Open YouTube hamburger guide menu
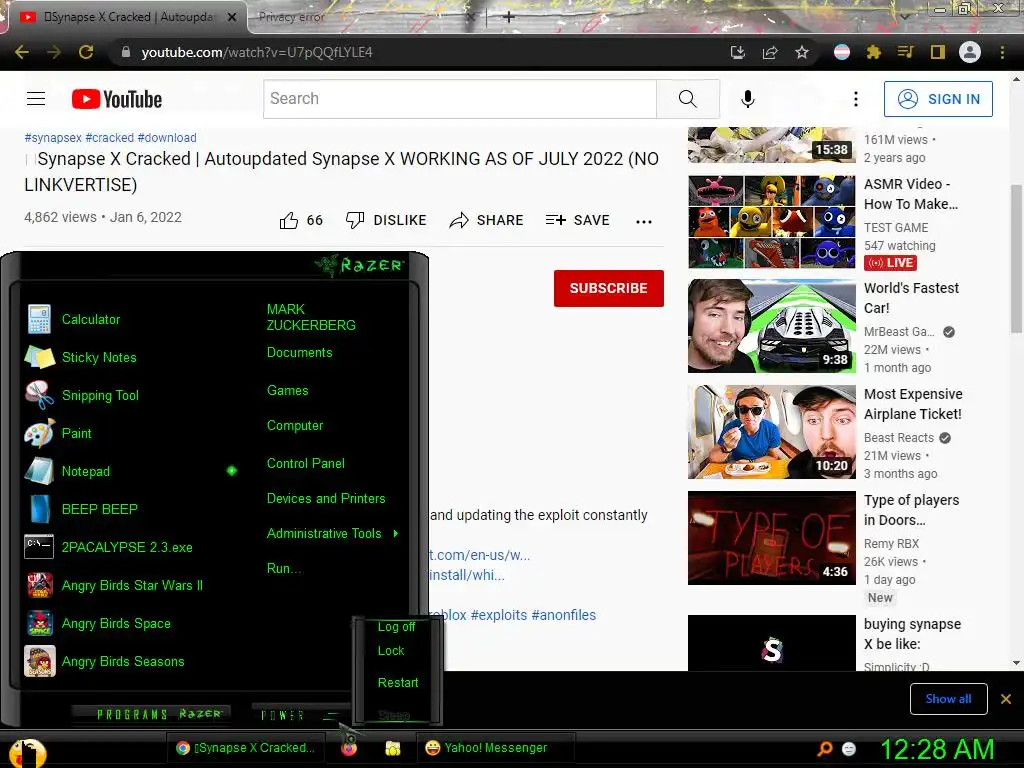This screenshot has height=768, width=1024. pyautogui.click(x=36, y=99)
